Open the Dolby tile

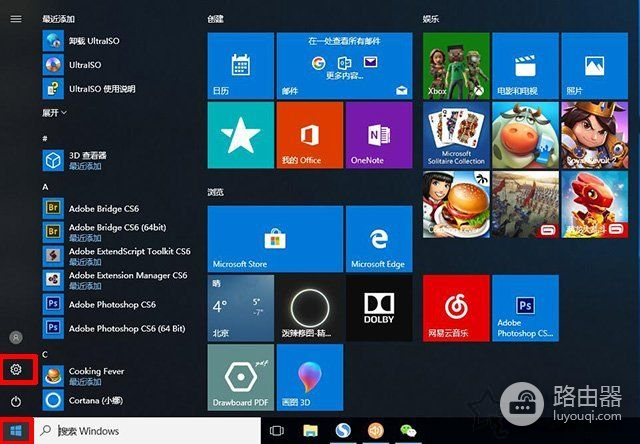[x=379, y=307]
